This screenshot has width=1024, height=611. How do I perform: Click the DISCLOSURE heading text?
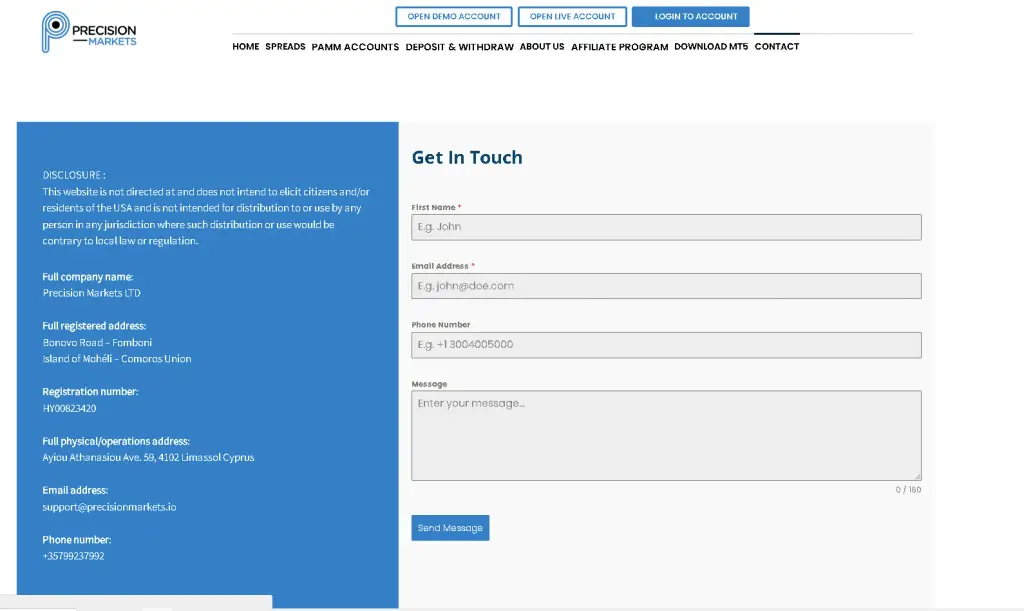(74, 175)
